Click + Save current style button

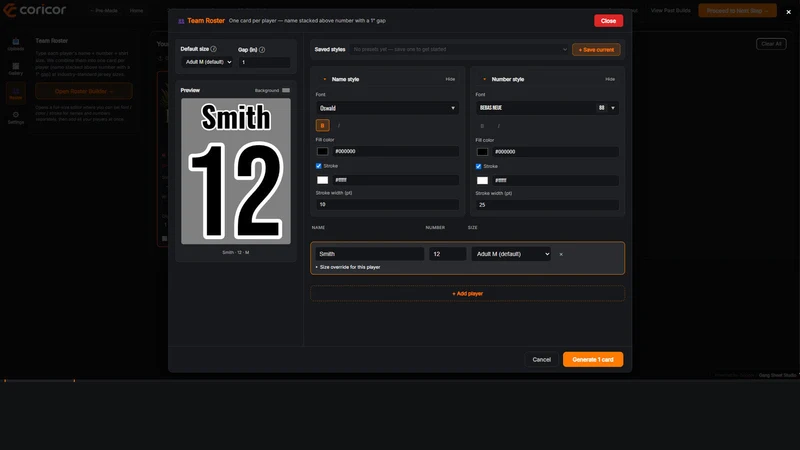pyautogui.click(x=596, y=49)
